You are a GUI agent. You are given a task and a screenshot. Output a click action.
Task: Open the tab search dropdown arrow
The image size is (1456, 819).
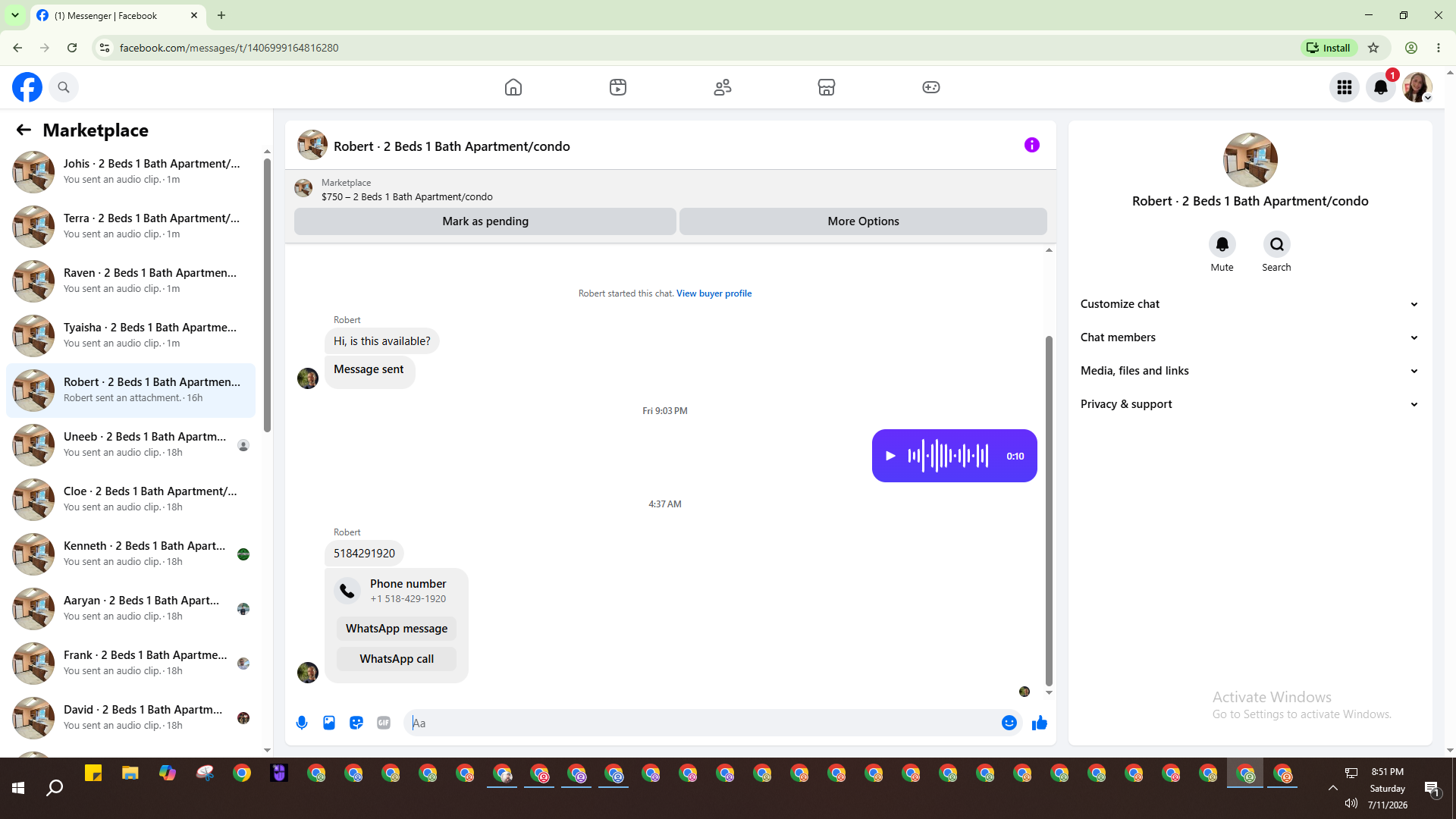tap(14, 15)
